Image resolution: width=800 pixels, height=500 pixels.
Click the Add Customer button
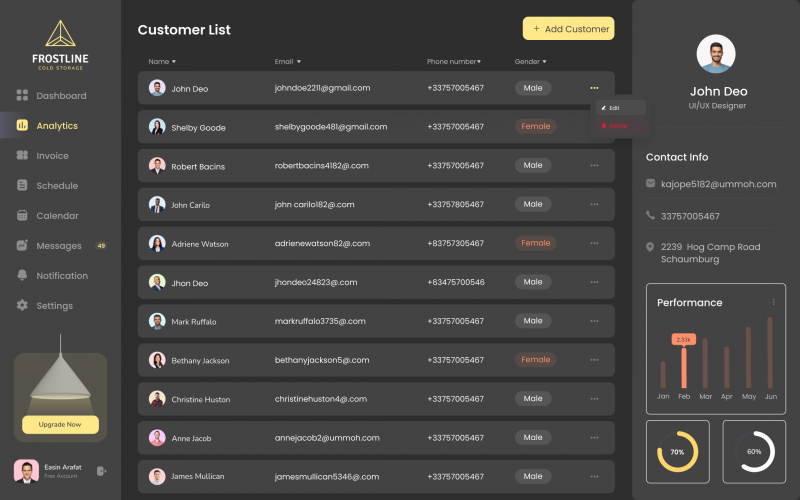click(568, 29)
